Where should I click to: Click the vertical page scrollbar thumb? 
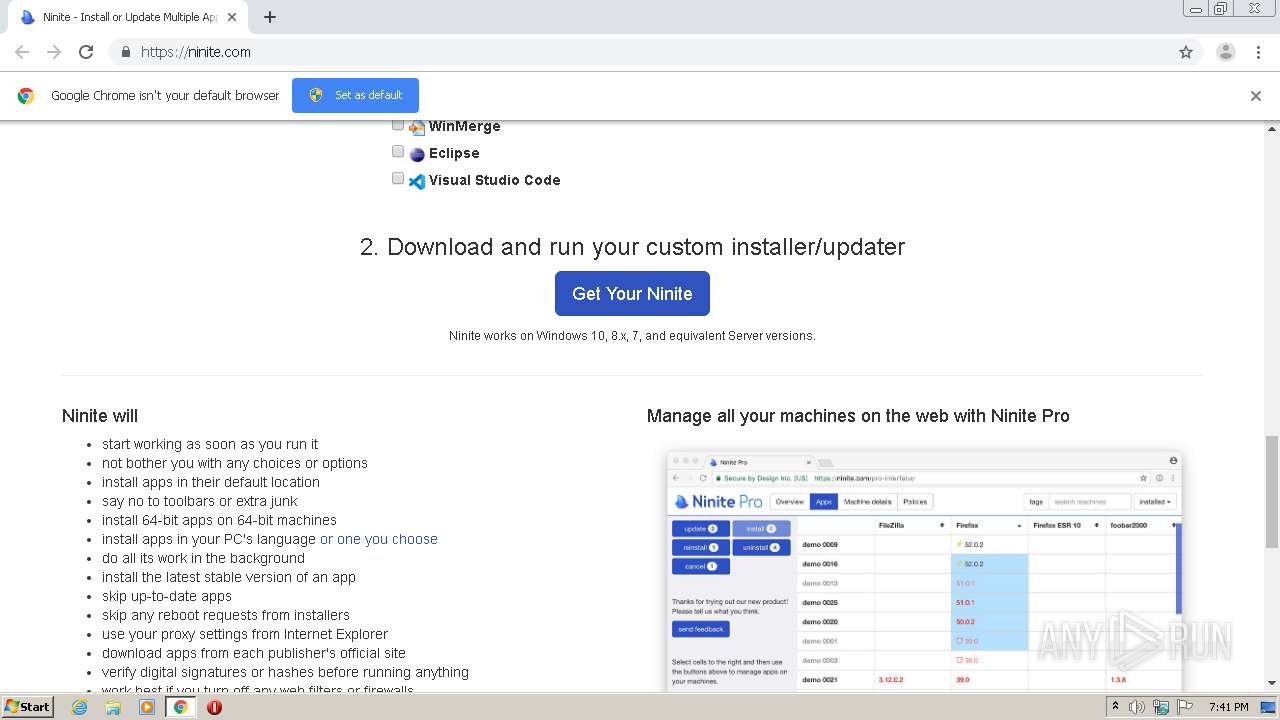pos(1272,492)
